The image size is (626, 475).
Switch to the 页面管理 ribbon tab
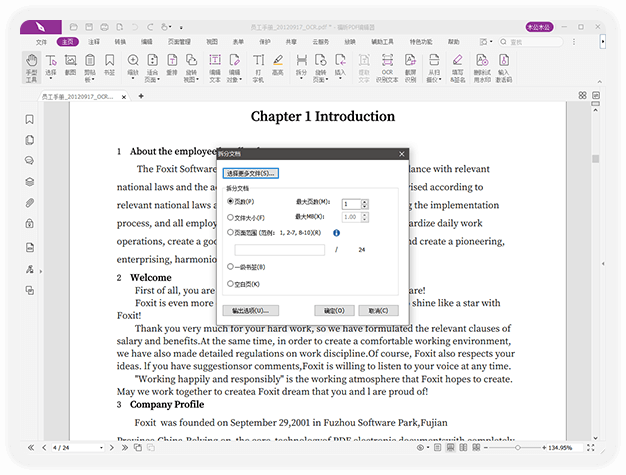179,42
